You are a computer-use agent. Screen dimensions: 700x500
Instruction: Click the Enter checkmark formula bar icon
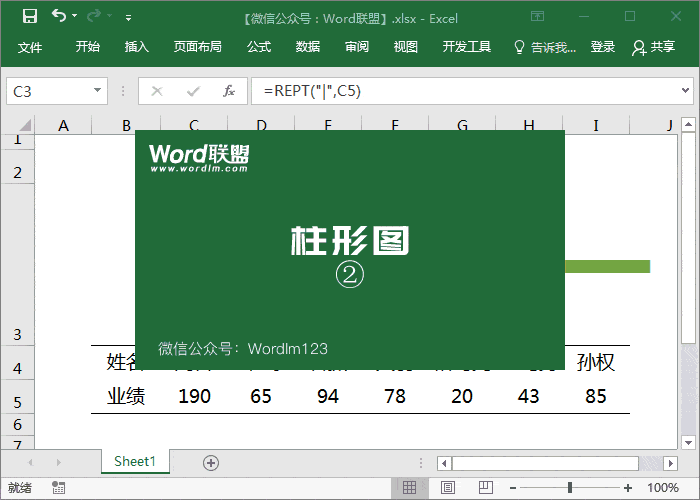(x=193, y=91)
